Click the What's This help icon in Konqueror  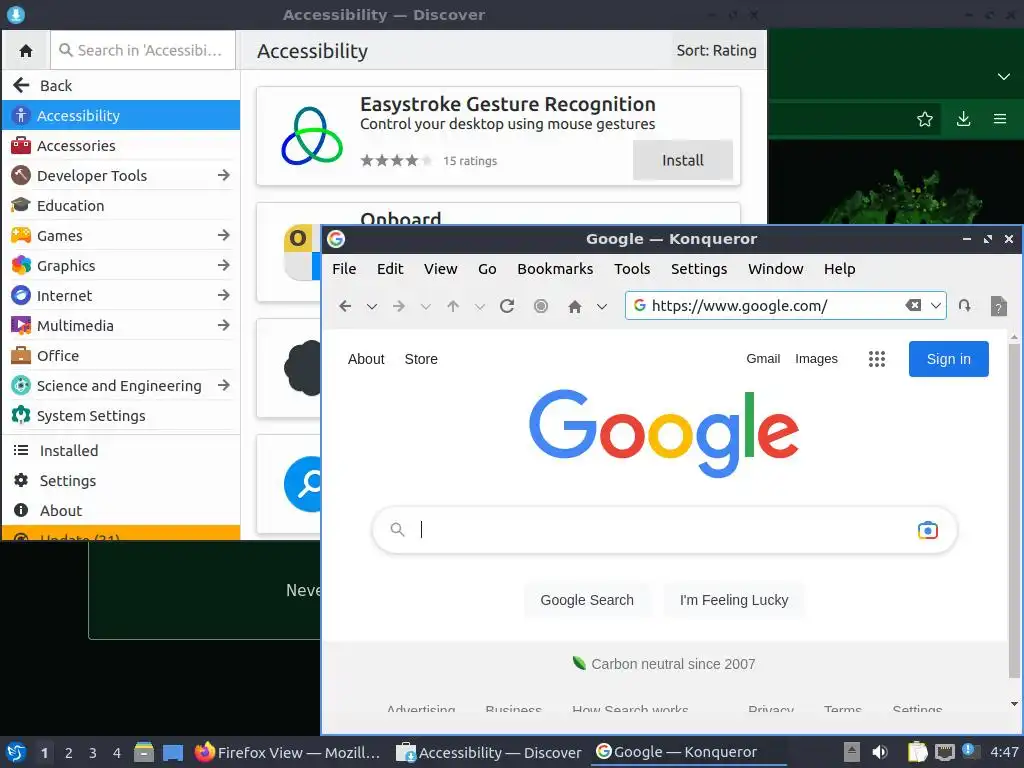pos(999,306)
